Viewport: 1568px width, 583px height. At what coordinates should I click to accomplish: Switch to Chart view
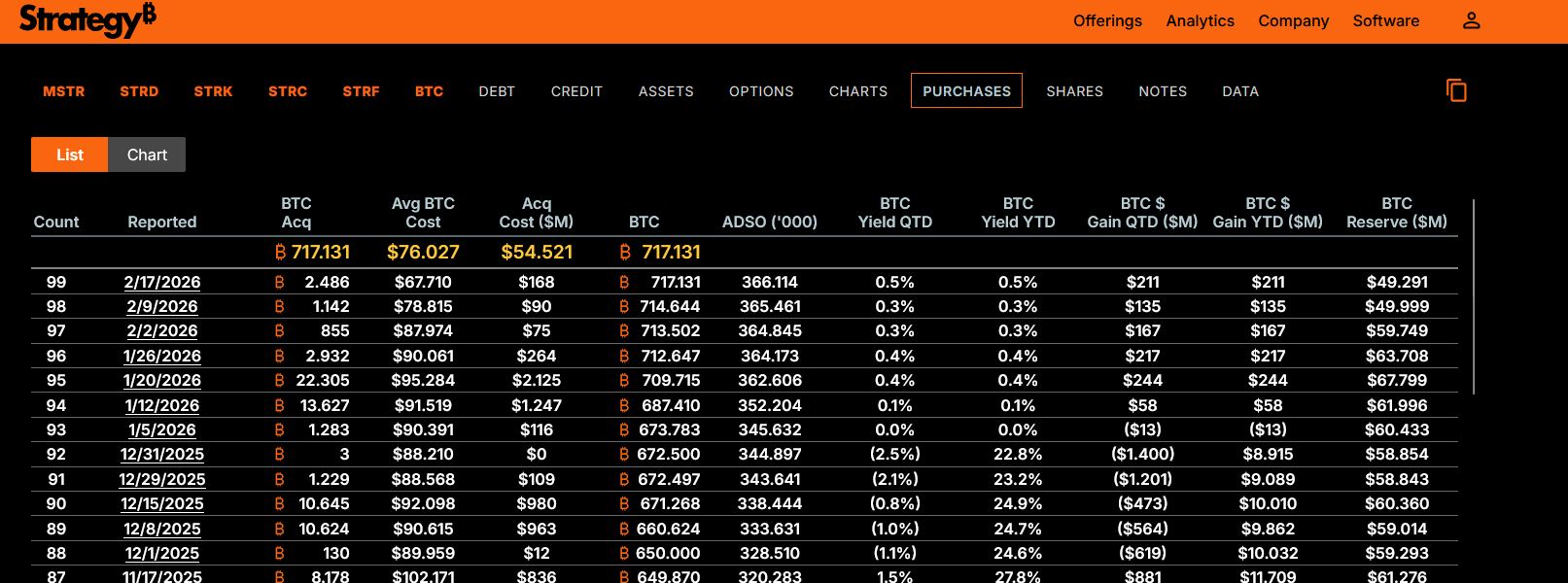tap(147, 154)
